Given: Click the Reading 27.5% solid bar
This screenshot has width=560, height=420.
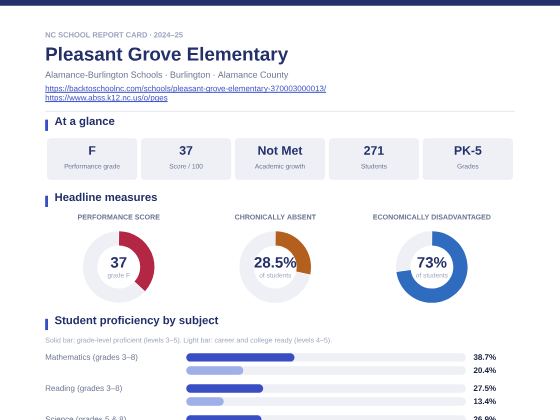Looking at the screenshot, I should click(225, 388).
